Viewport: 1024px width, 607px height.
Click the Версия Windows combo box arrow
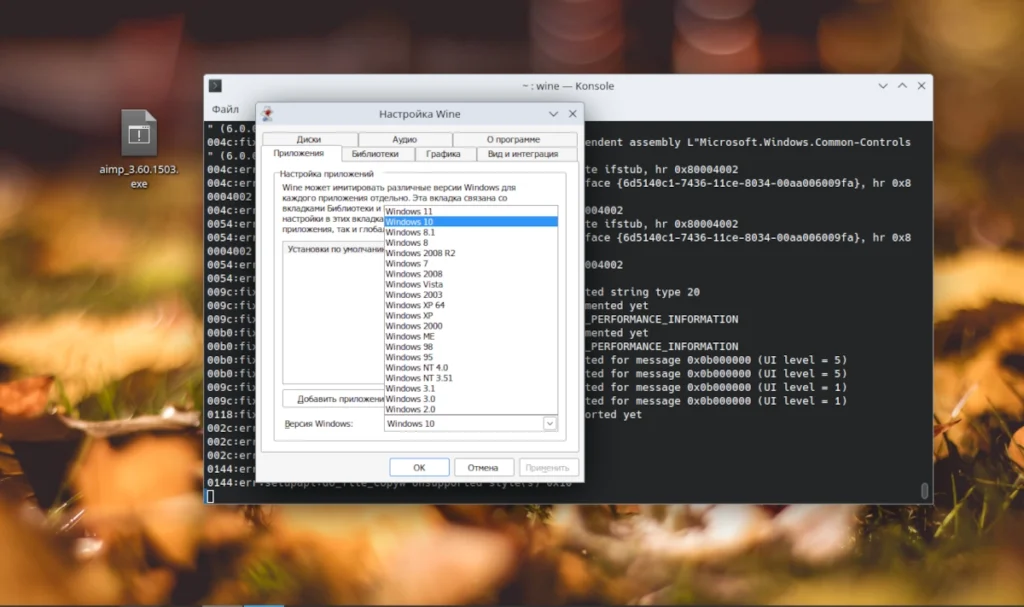[550, 424]
